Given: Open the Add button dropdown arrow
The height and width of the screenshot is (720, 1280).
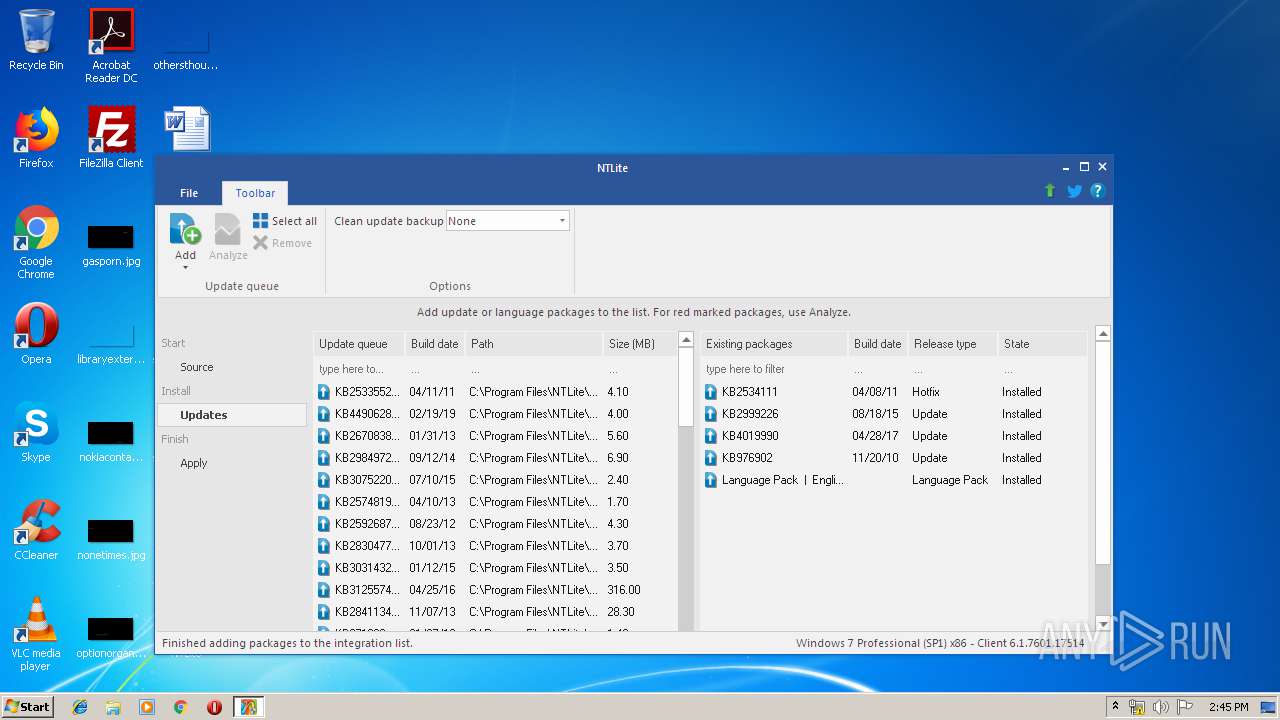Looking at the screenshot, I should (185, 267).
